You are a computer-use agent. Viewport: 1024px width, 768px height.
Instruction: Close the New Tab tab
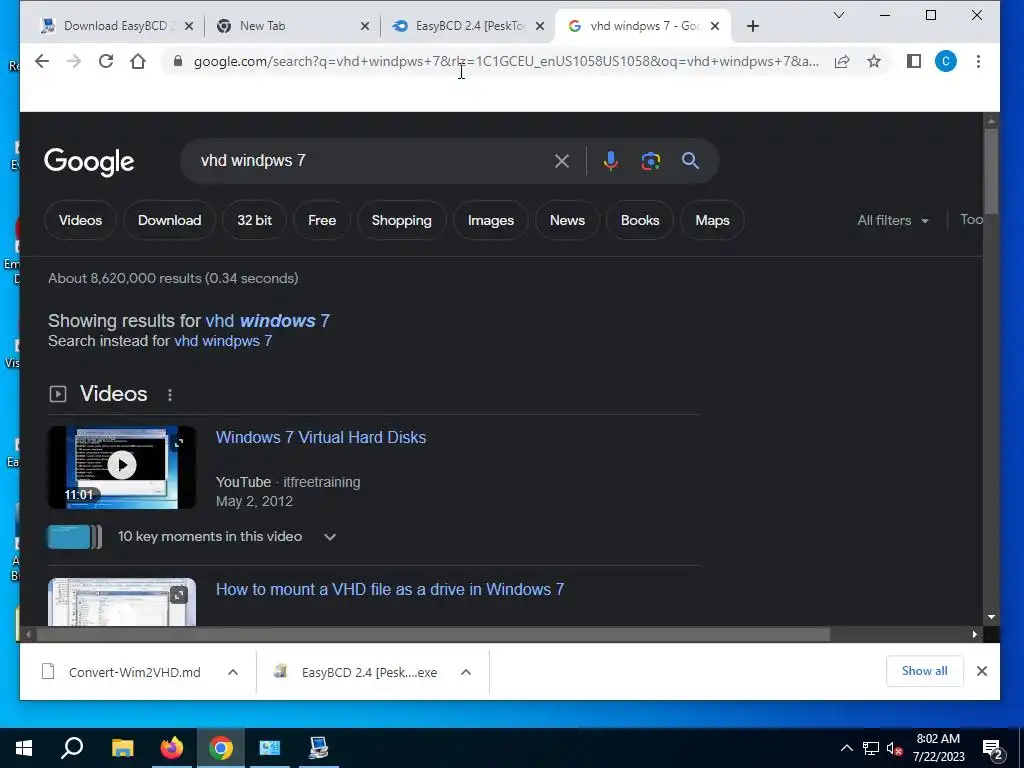pyautogui.click(x=365, y=26)
